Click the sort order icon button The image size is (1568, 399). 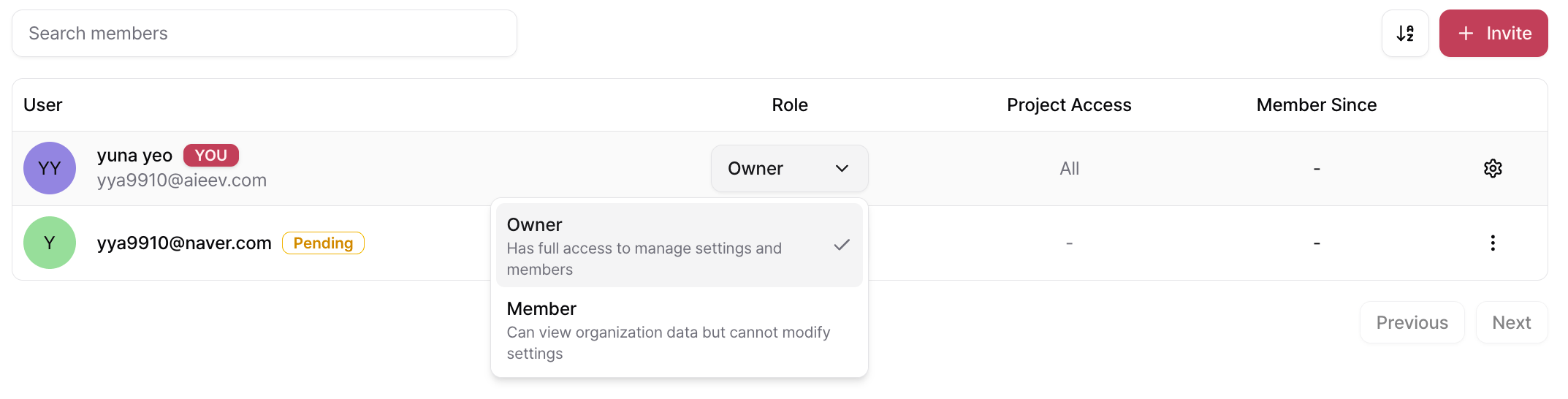click(x=1404, y=34)
